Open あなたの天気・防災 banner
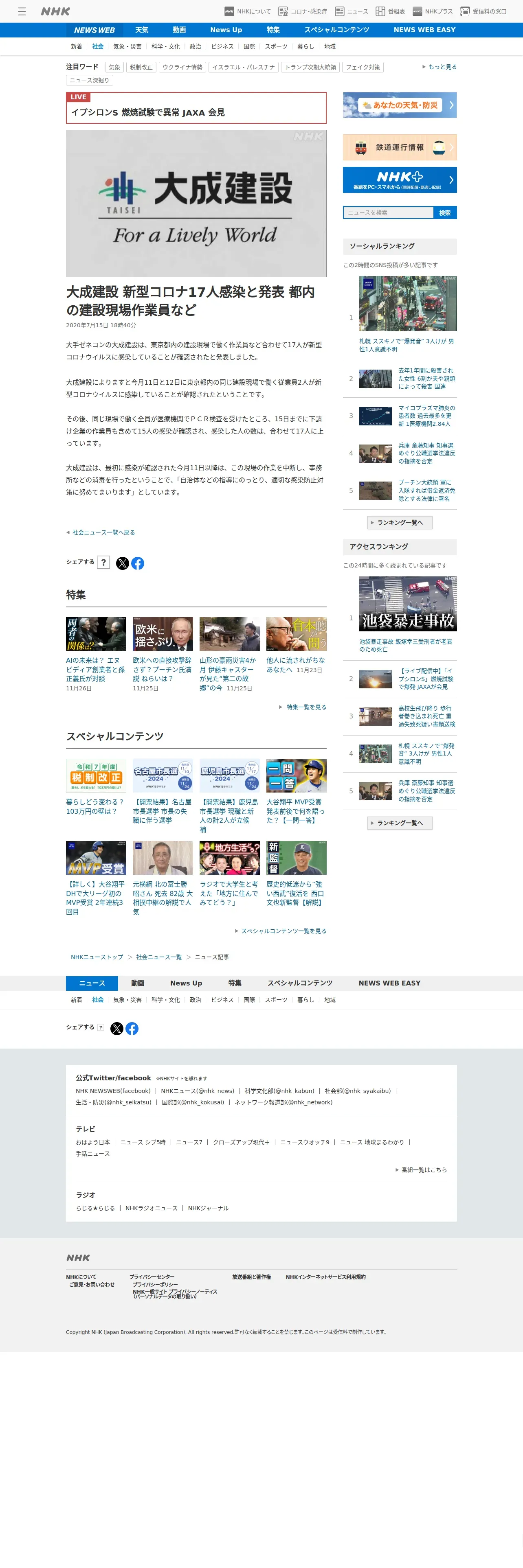The width and height of the screenshot is (523, 1568). click(x=400, y=105)
